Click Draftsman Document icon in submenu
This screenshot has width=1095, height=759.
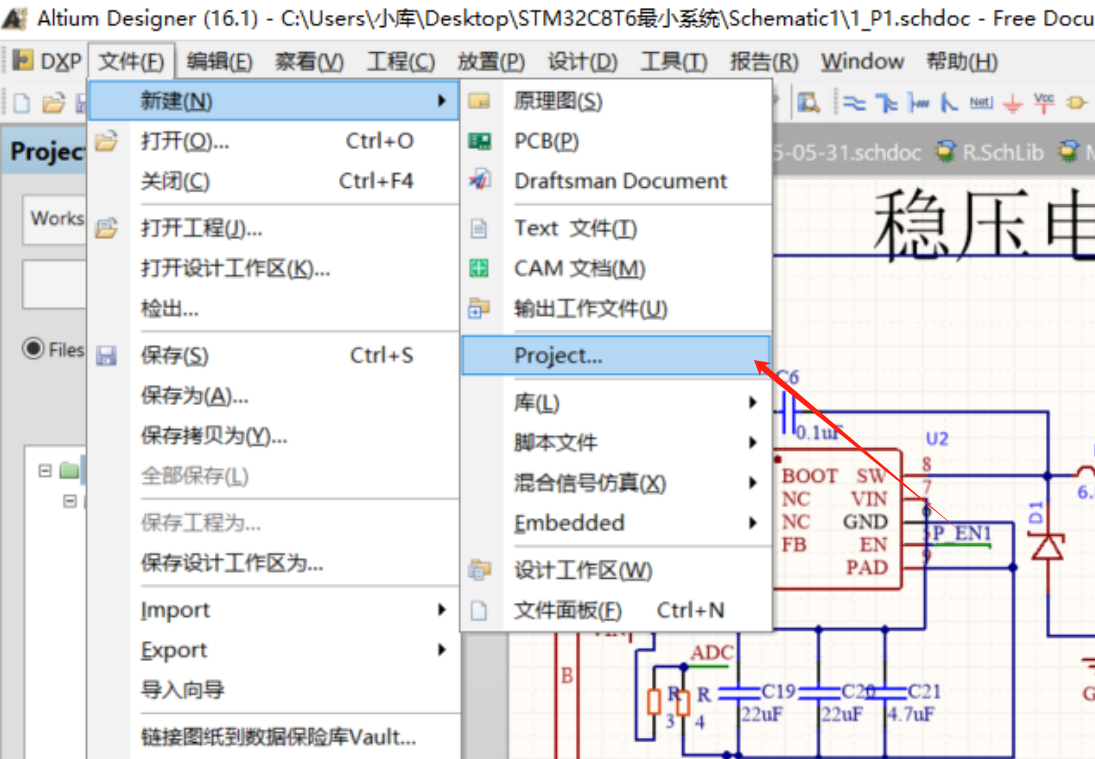pyautogui.click(x=479, y=181)
